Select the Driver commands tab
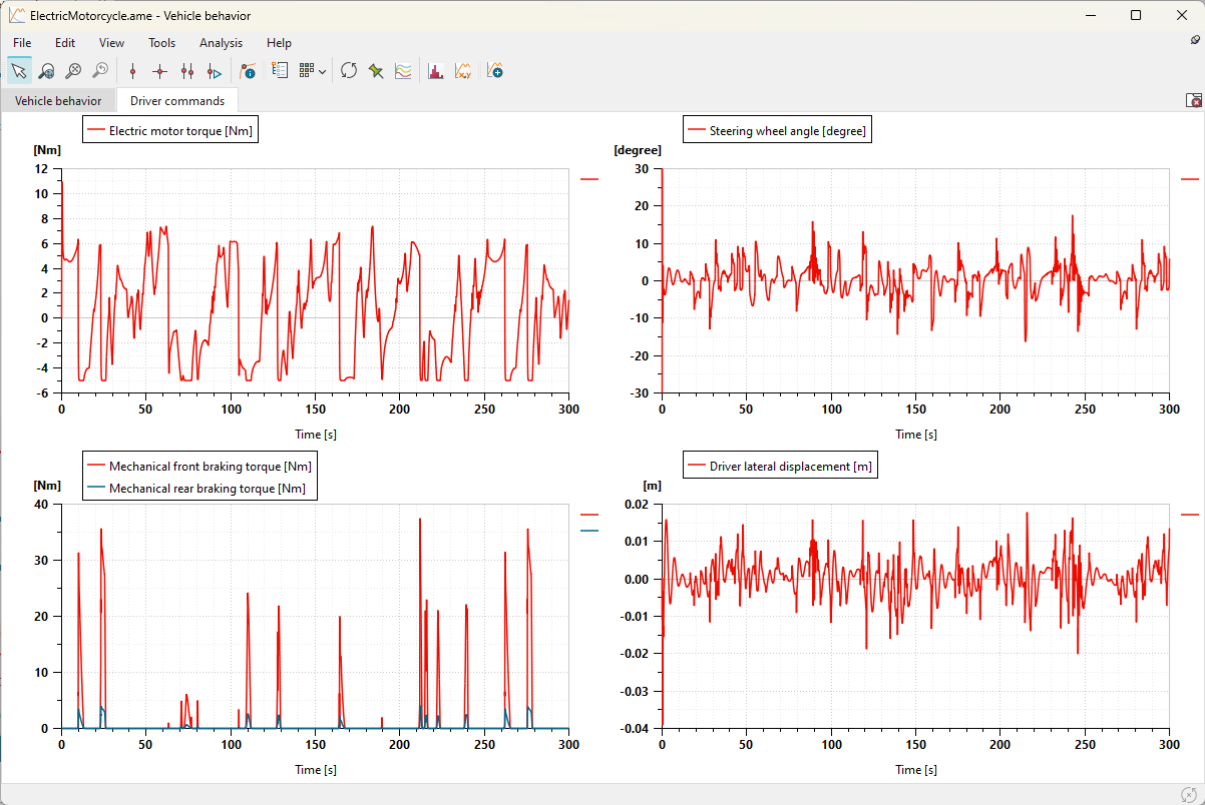The height and width of the screenshot is (805, 1205). click(x=177, y=101)
